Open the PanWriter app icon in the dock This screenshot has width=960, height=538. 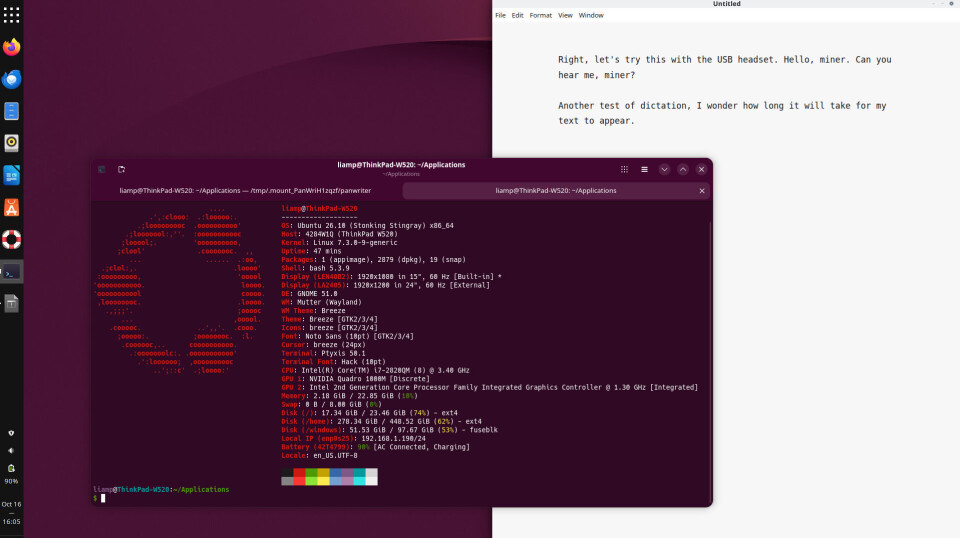(x=11, y=304)
